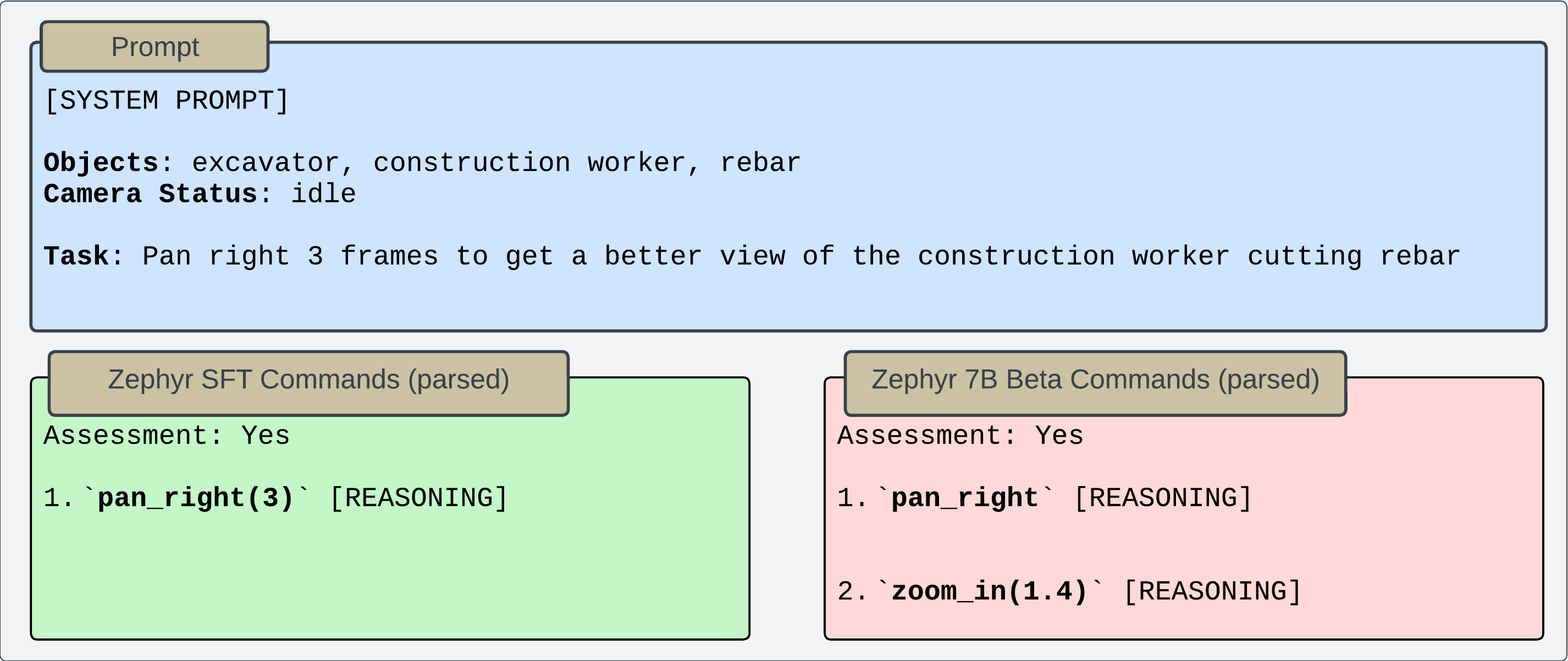Image resolution: width=1568 pixels, height=661 pixels.
Task: Click the bold Objects label
Action: [101, 163]
